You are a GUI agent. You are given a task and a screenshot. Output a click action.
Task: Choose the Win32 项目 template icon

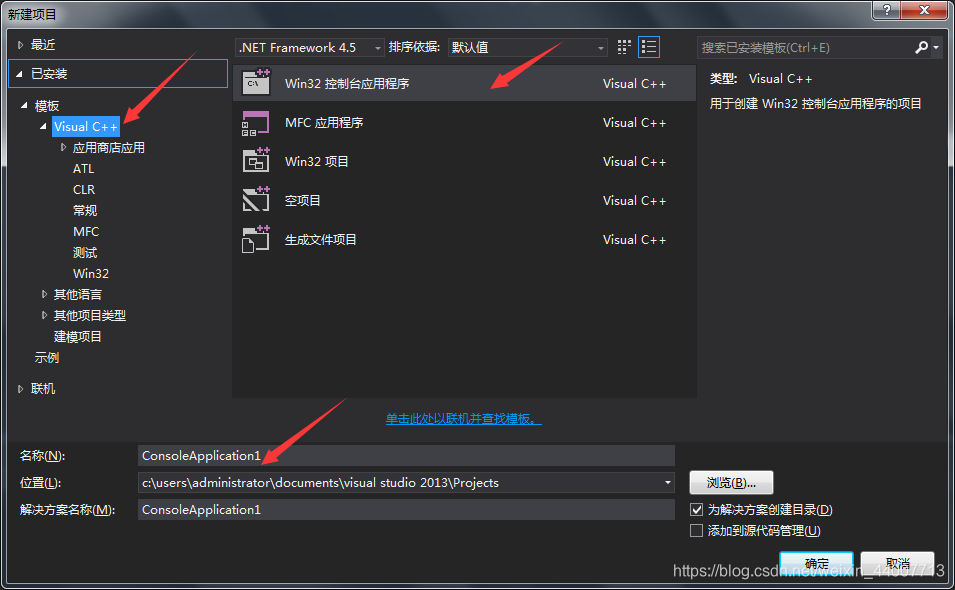(256, 161)
